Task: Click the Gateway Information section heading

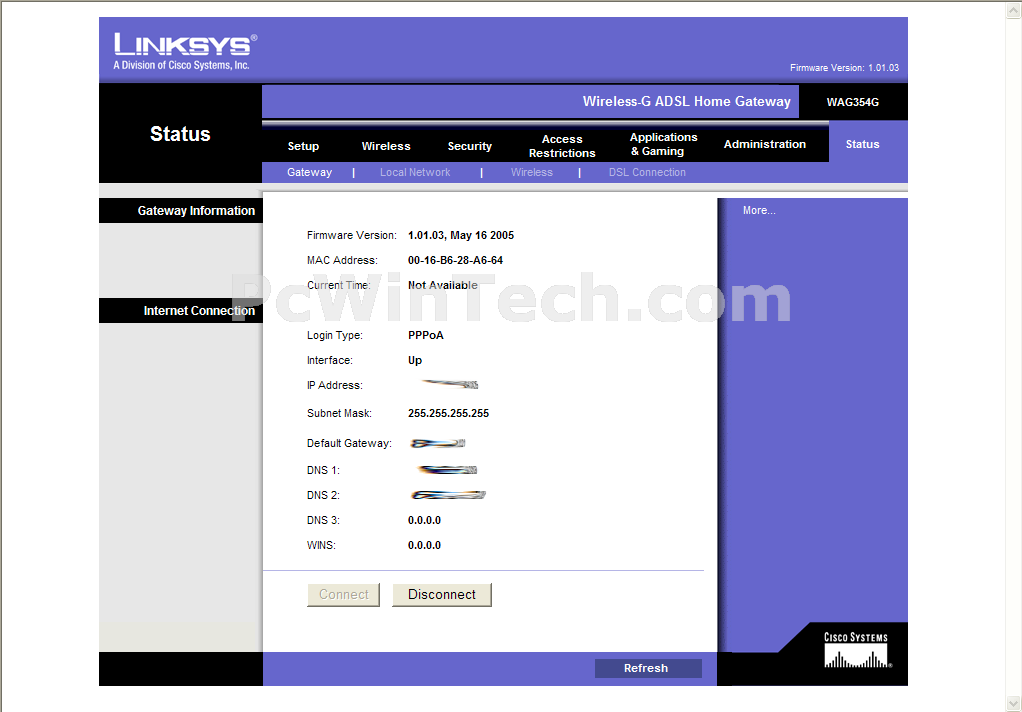Action: pyautogui.click(x=196, y=211)
